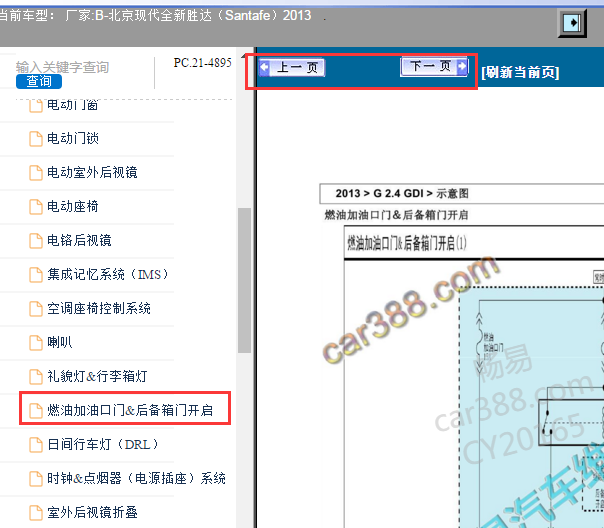Open 空调座椅控制系统 entry
Screen dimensions: 604x528
tap(99, 308)
